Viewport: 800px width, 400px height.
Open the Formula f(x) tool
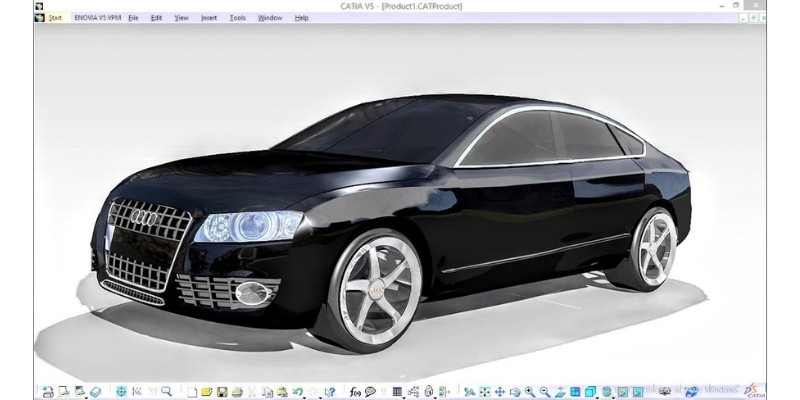(356, 392)
